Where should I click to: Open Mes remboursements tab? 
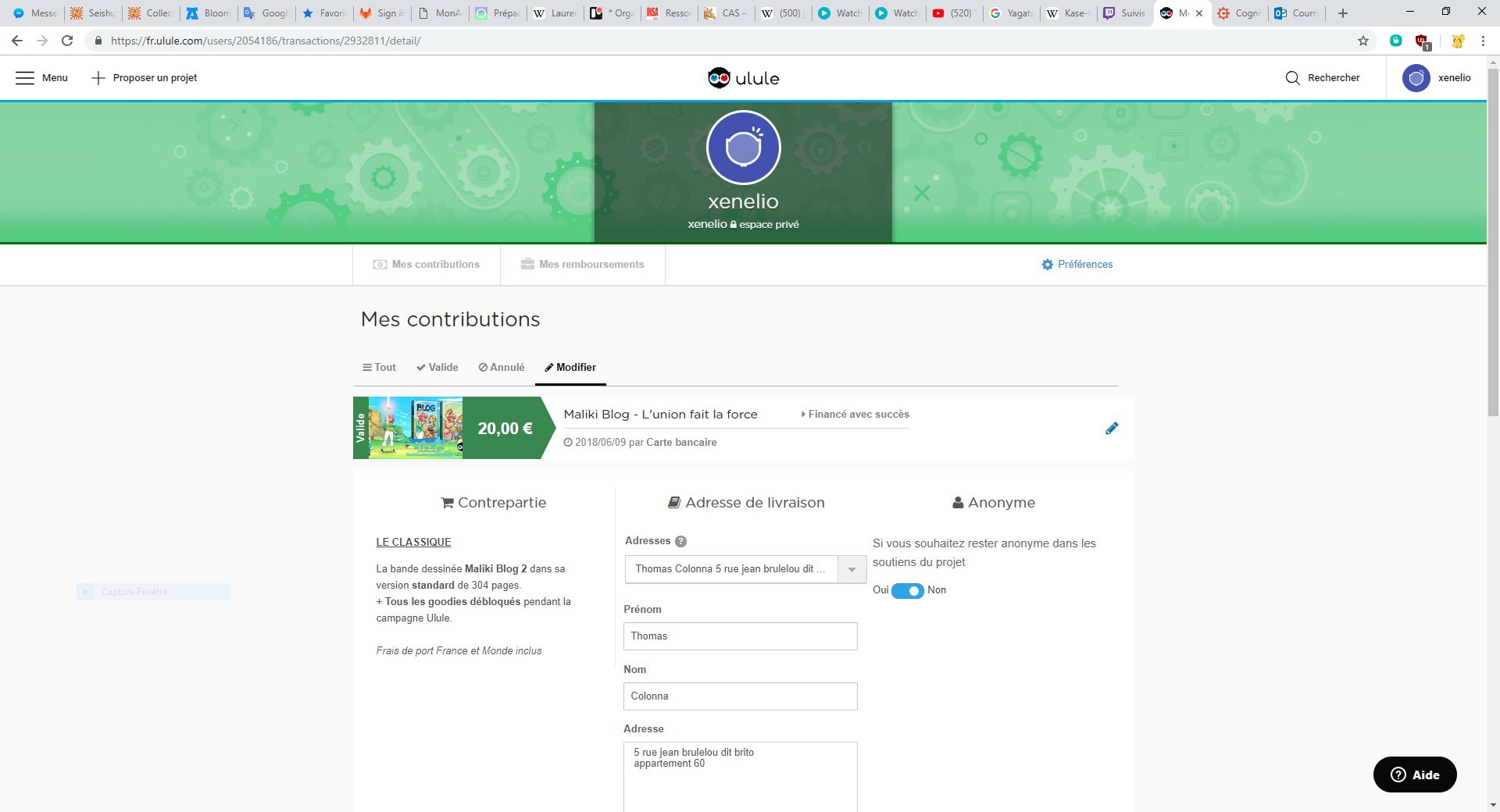pyautogui.click(x=583, y=265)
